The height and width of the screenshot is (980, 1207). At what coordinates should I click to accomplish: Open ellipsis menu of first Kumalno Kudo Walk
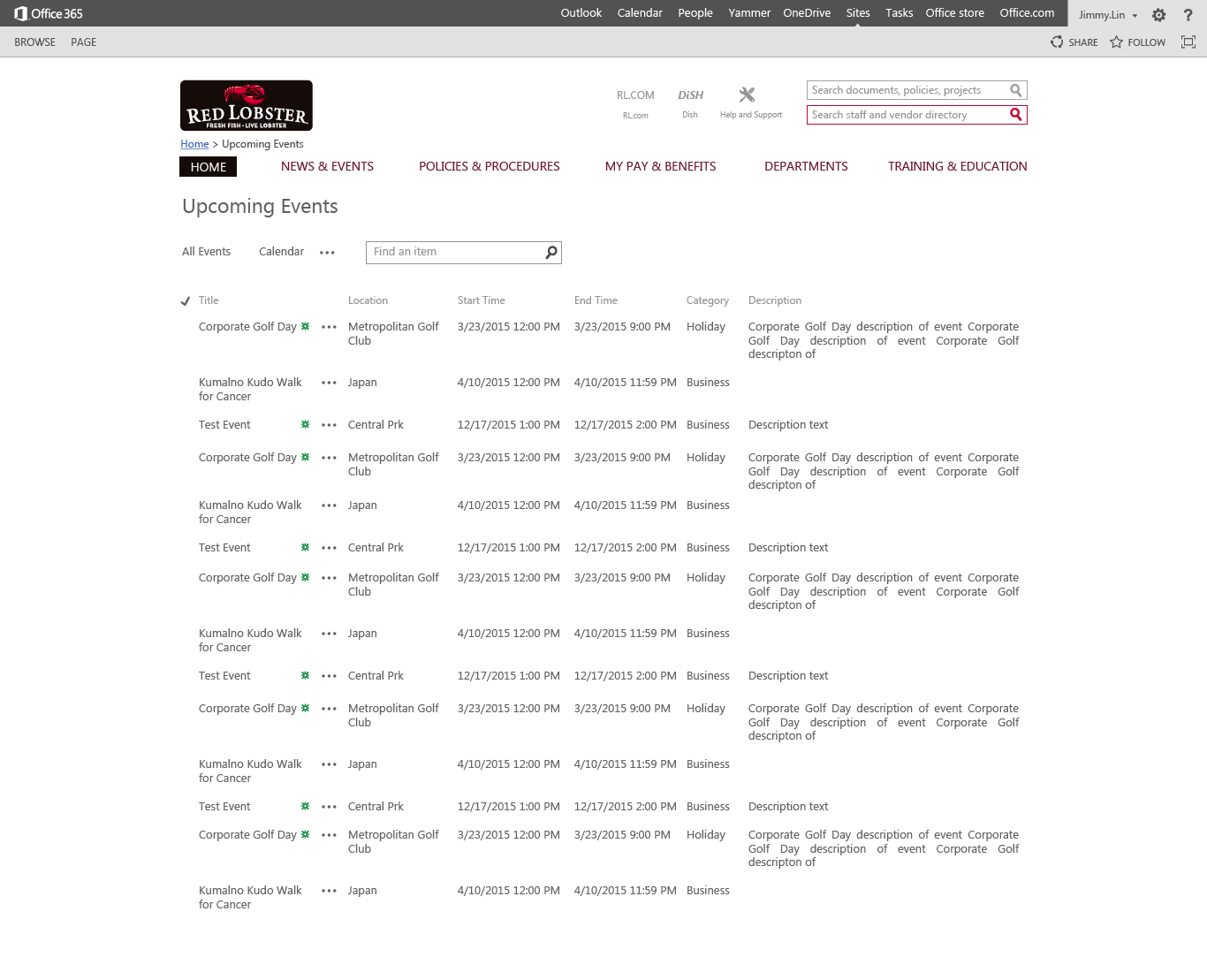(329, 383)
